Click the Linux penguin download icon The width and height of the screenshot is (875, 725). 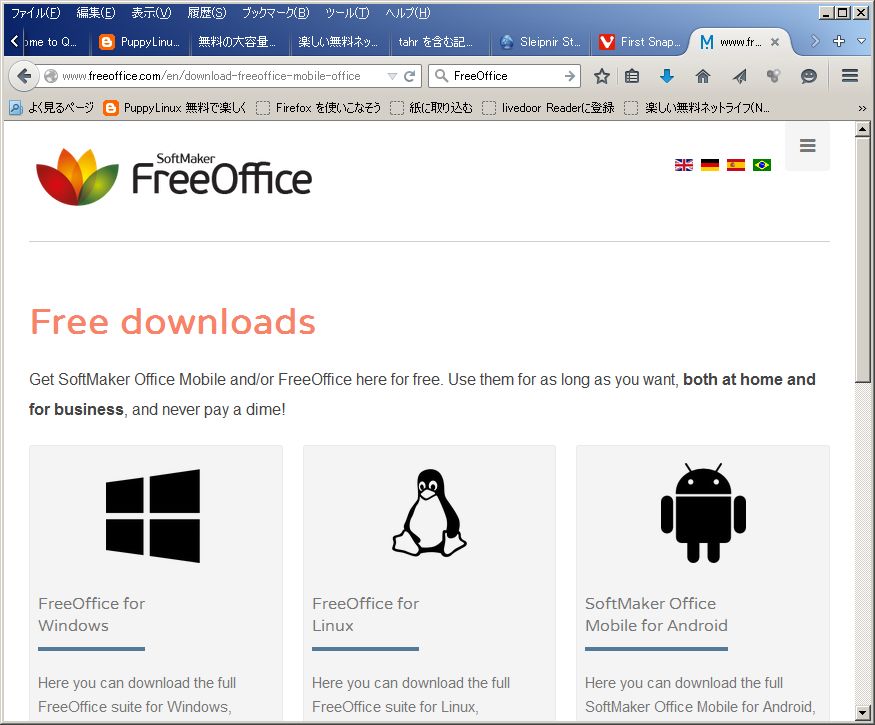(x=429, y=513)
